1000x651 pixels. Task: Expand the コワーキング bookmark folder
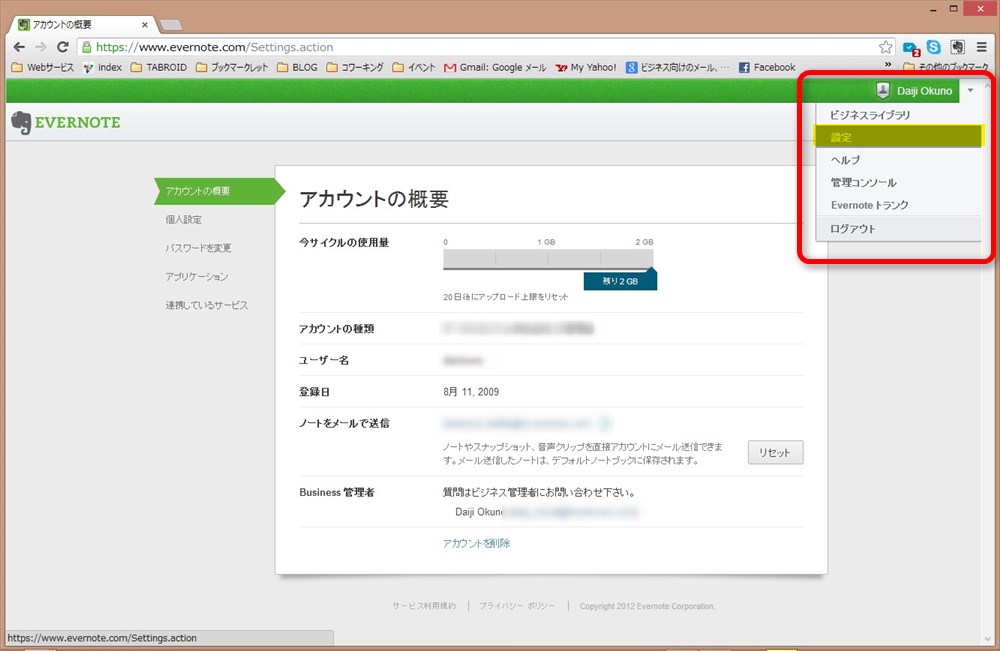point(355,68)
